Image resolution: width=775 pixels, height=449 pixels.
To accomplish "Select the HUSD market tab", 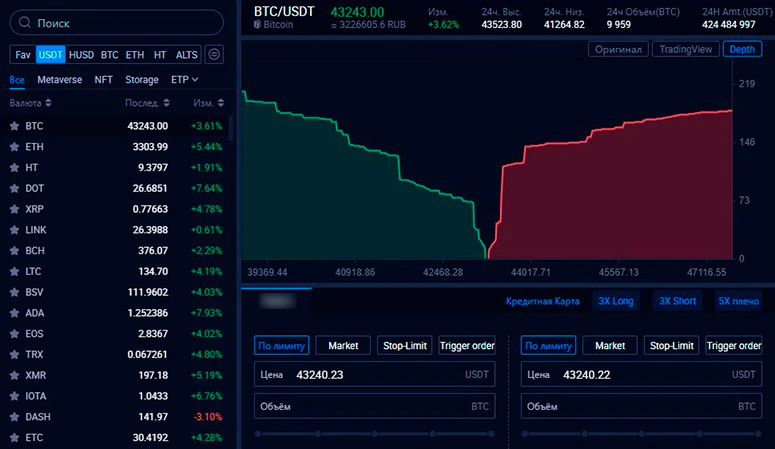I will tap(82, 54).
